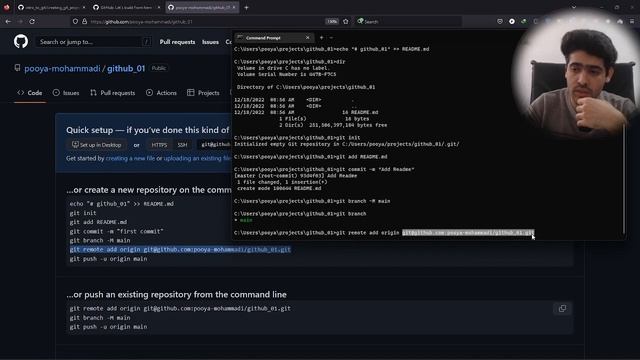Open the pooya-mohammadi profile link

pos(62,69)
